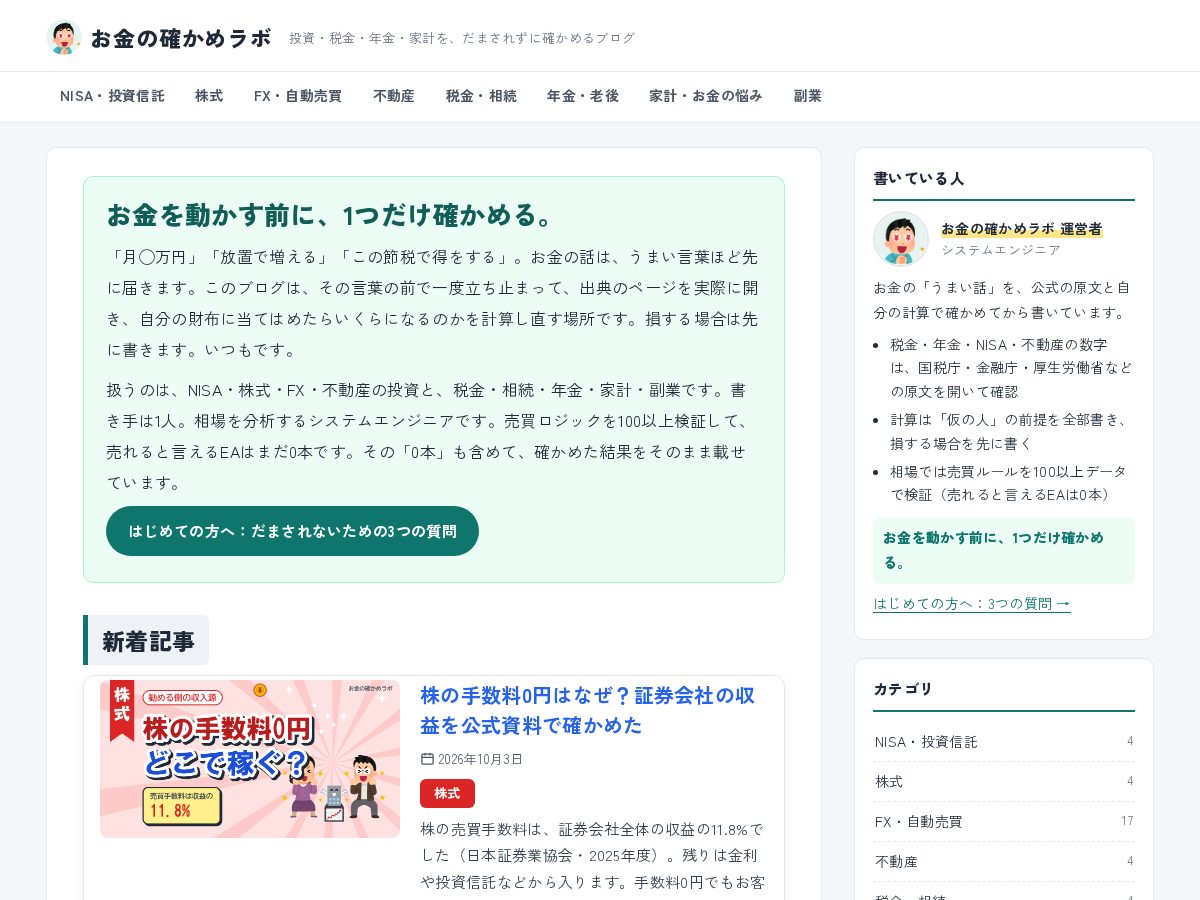This screenshot has width=1200, height=900.
Task: Open the NISA・投資信託 menu item
Action: (x=112, y=96)
